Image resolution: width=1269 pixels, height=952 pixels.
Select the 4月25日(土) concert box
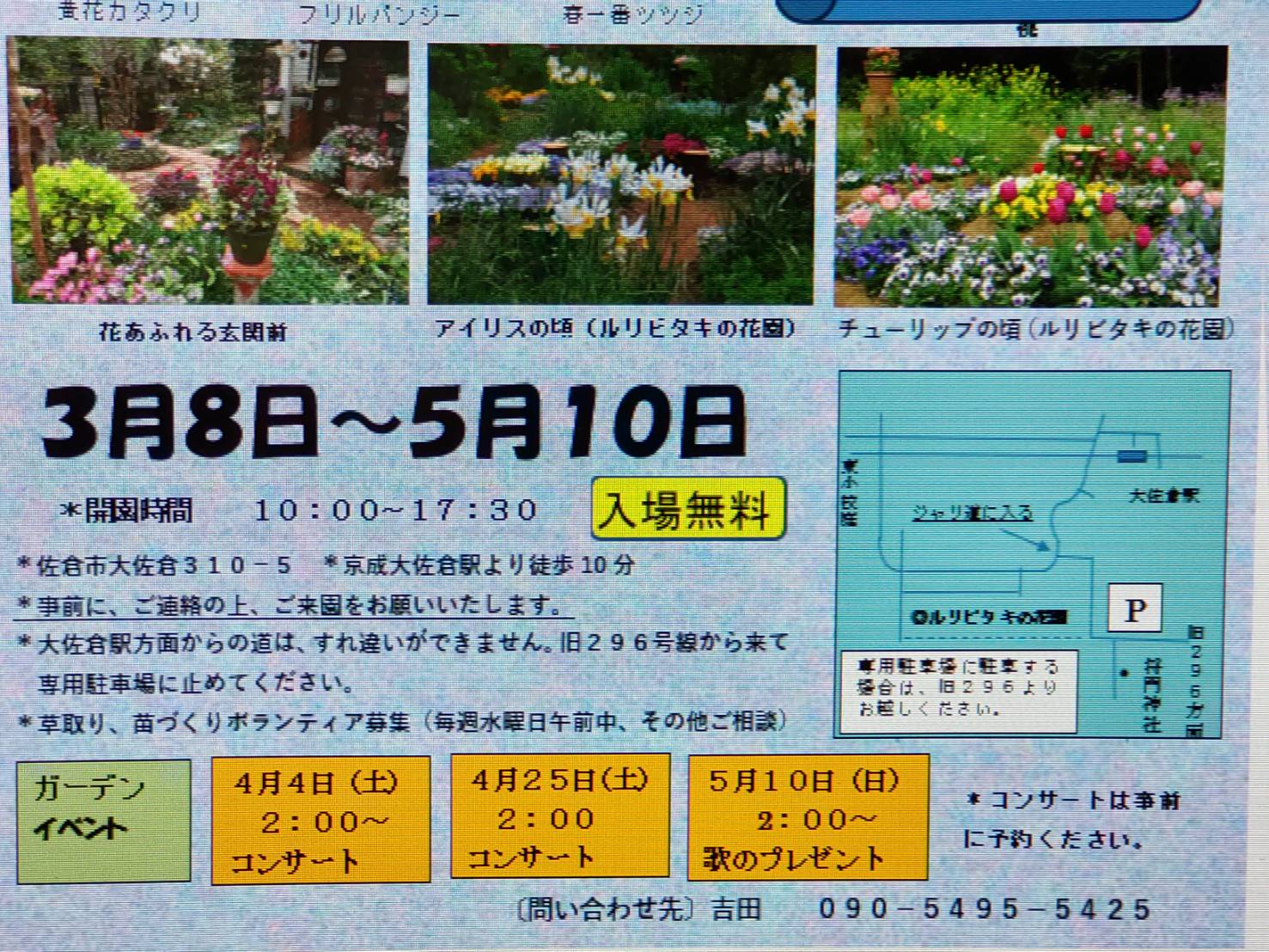pyautogui.click(x=559, y=816)
